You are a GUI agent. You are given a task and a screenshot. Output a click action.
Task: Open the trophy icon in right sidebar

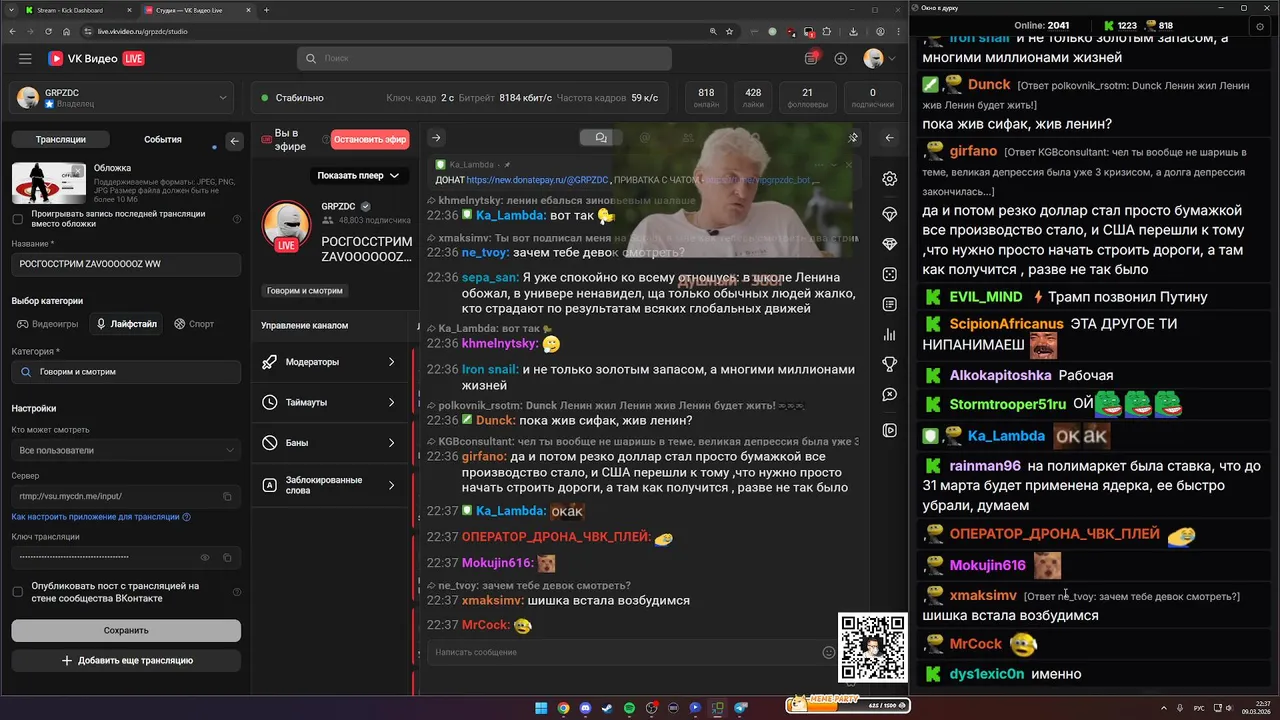(890, 364)
